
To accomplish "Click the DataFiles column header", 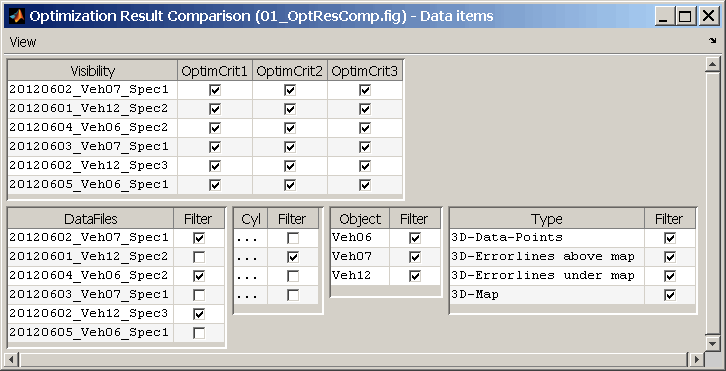I will pos(91,219).
